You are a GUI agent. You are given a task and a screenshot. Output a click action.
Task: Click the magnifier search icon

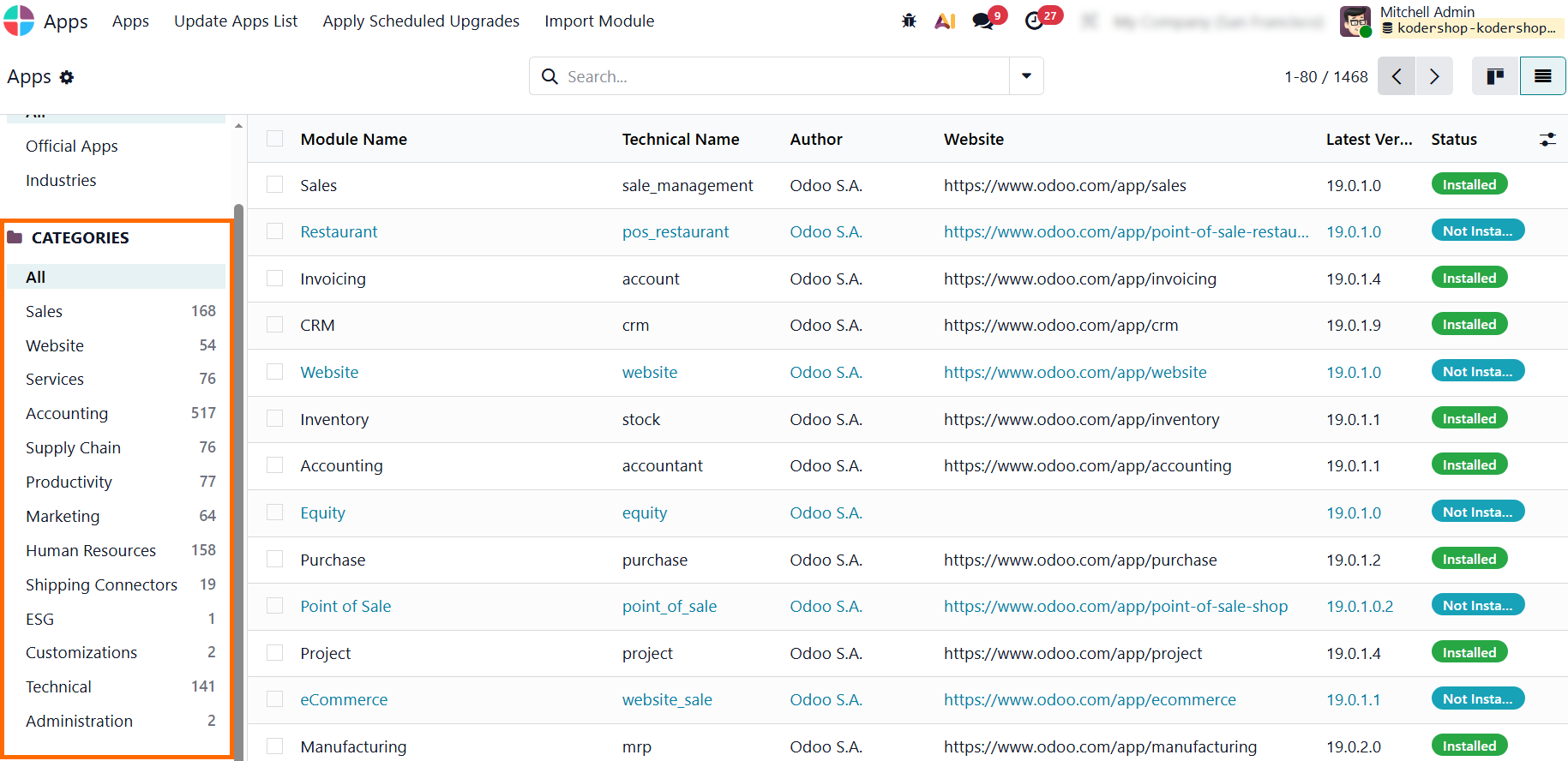click(550, 76)
